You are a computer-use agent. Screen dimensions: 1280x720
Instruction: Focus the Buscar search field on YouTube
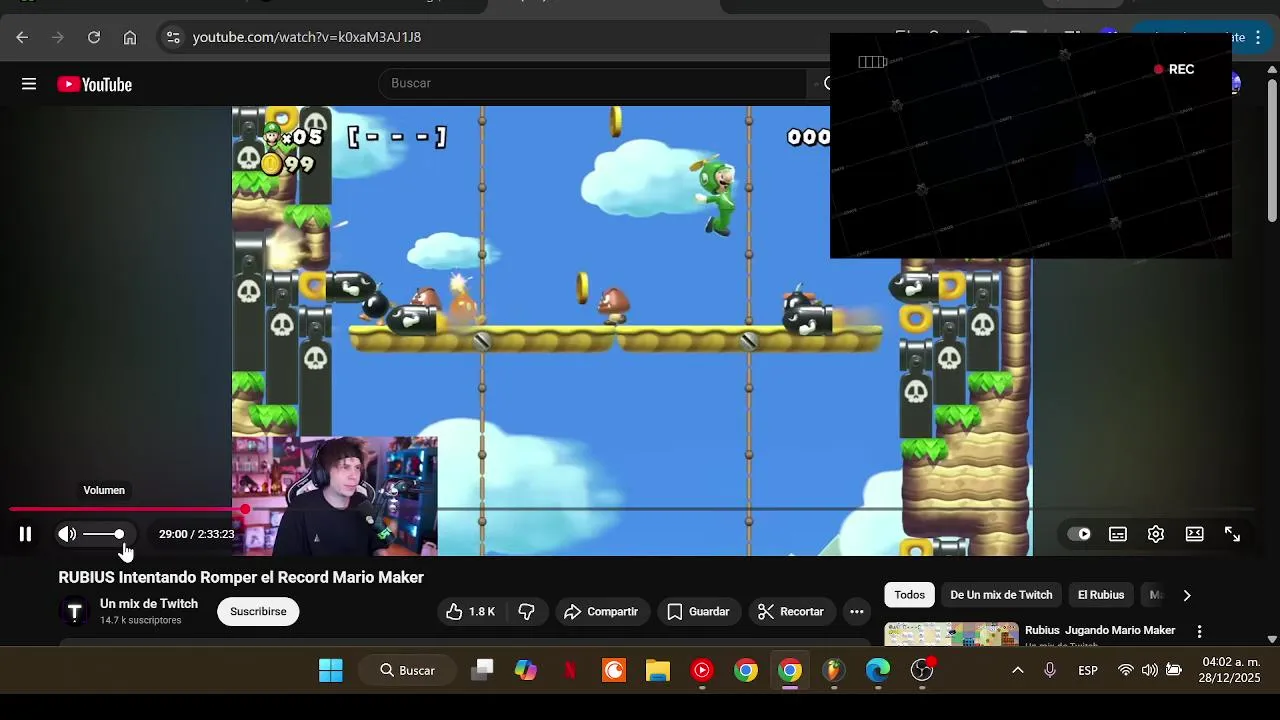592,83
